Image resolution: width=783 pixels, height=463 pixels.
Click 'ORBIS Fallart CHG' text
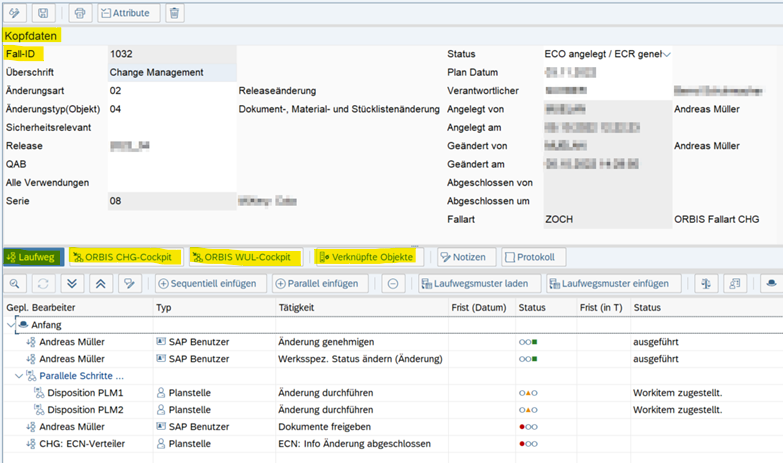(717, 220)
